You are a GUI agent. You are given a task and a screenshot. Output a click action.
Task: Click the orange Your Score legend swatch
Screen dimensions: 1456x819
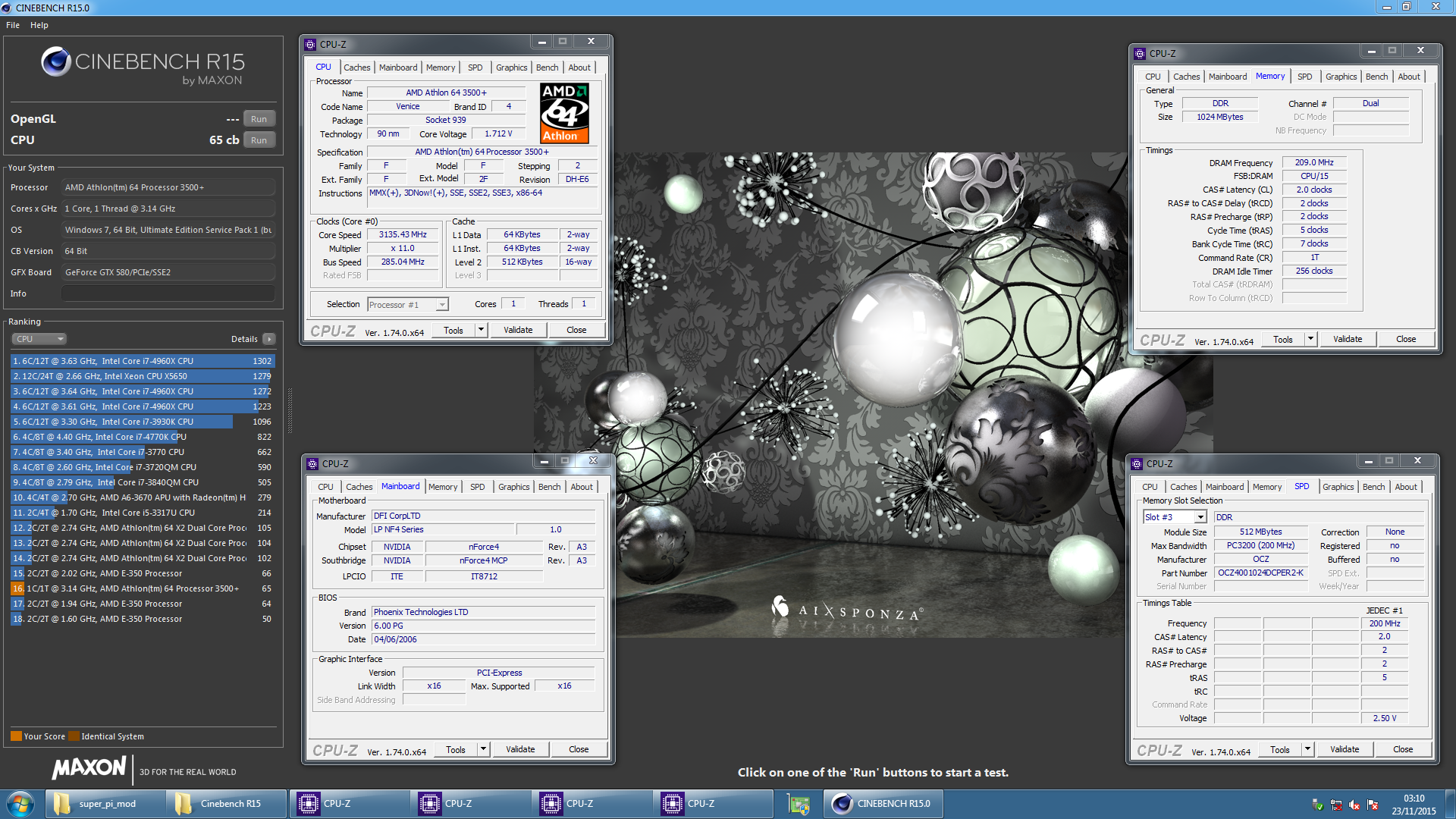(x=16, y=736)
